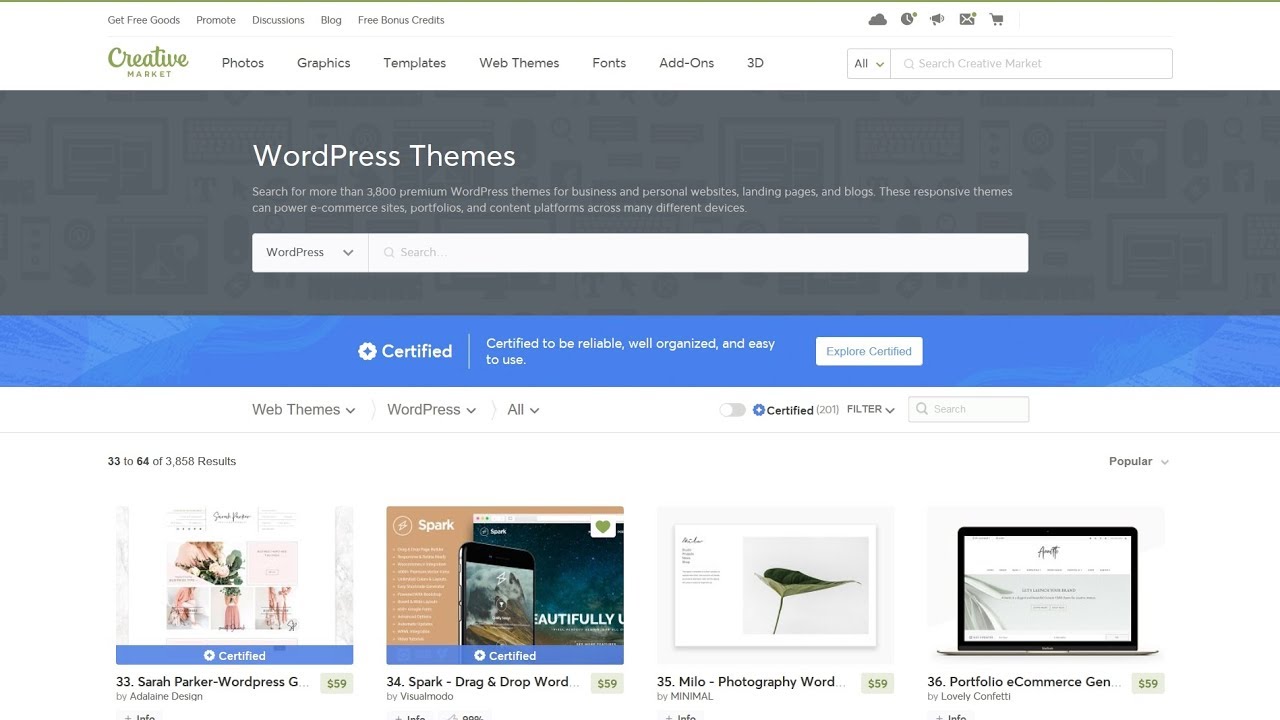Open the All category dropdown in top search
1280x720 pixels.
868,63
